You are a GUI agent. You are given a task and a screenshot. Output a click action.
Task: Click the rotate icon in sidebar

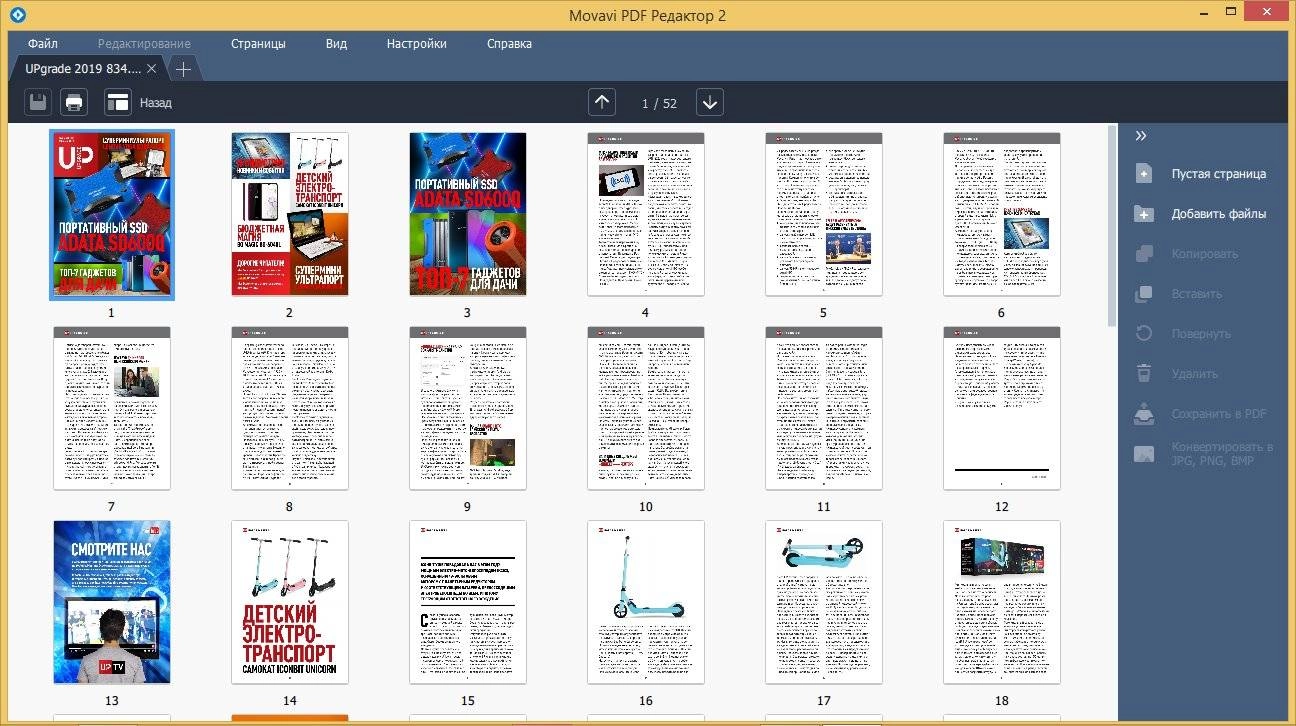coord(1144,333)
